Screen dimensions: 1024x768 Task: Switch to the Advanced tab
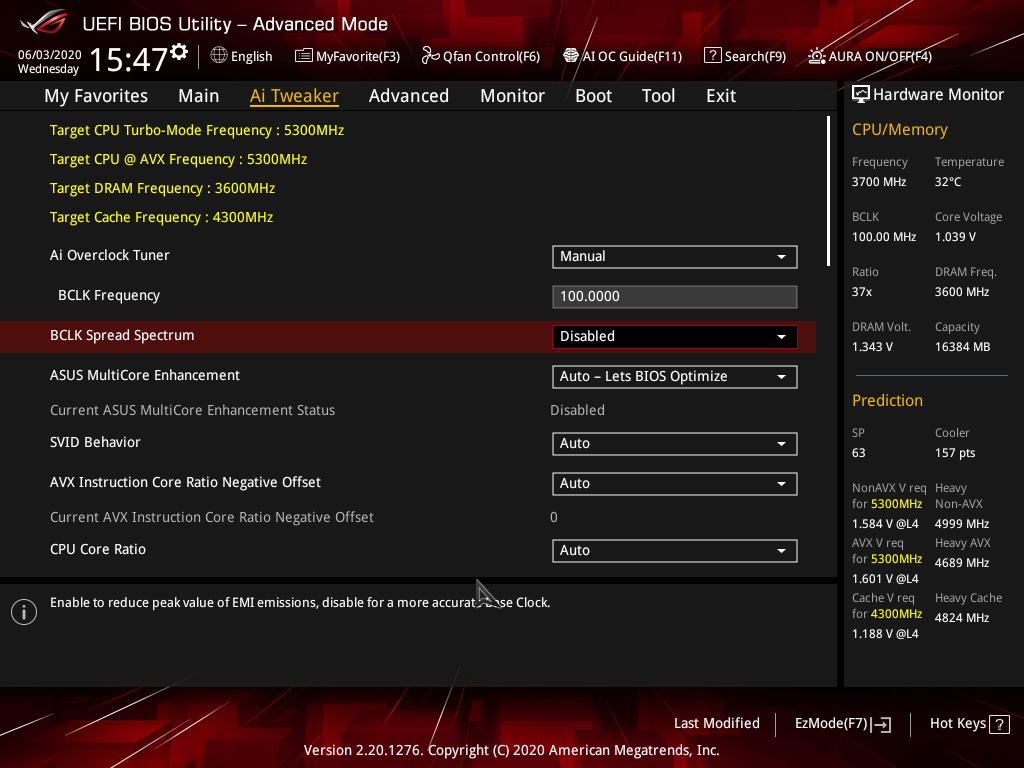[x=409, y=96]
